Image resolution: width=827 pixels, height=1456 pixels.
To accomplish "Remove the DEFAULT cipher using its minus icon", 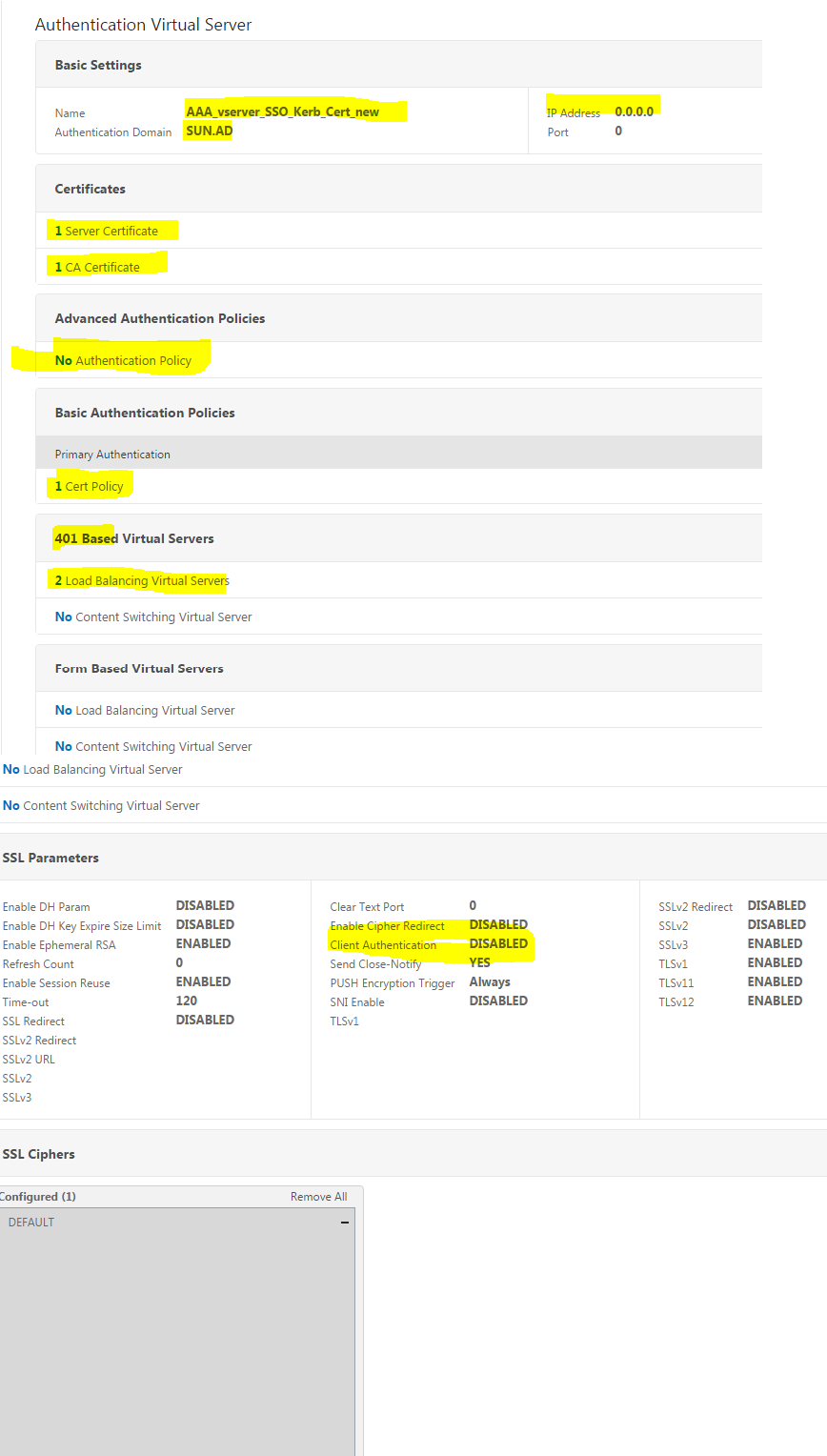I will click(x=347, y=1221).
